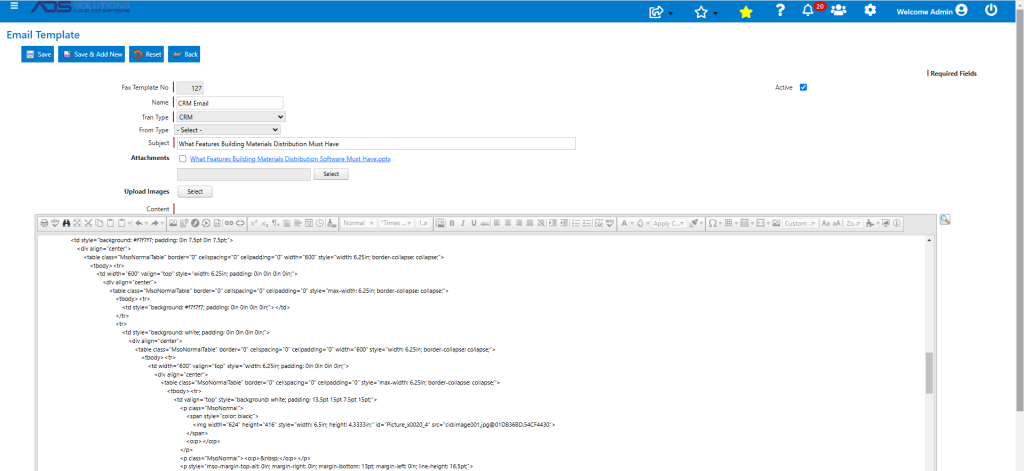Viewport: 1024px width, 471px height.
Task: Click the Redo arrow in editor toolbar
Action: pos(155,223)
